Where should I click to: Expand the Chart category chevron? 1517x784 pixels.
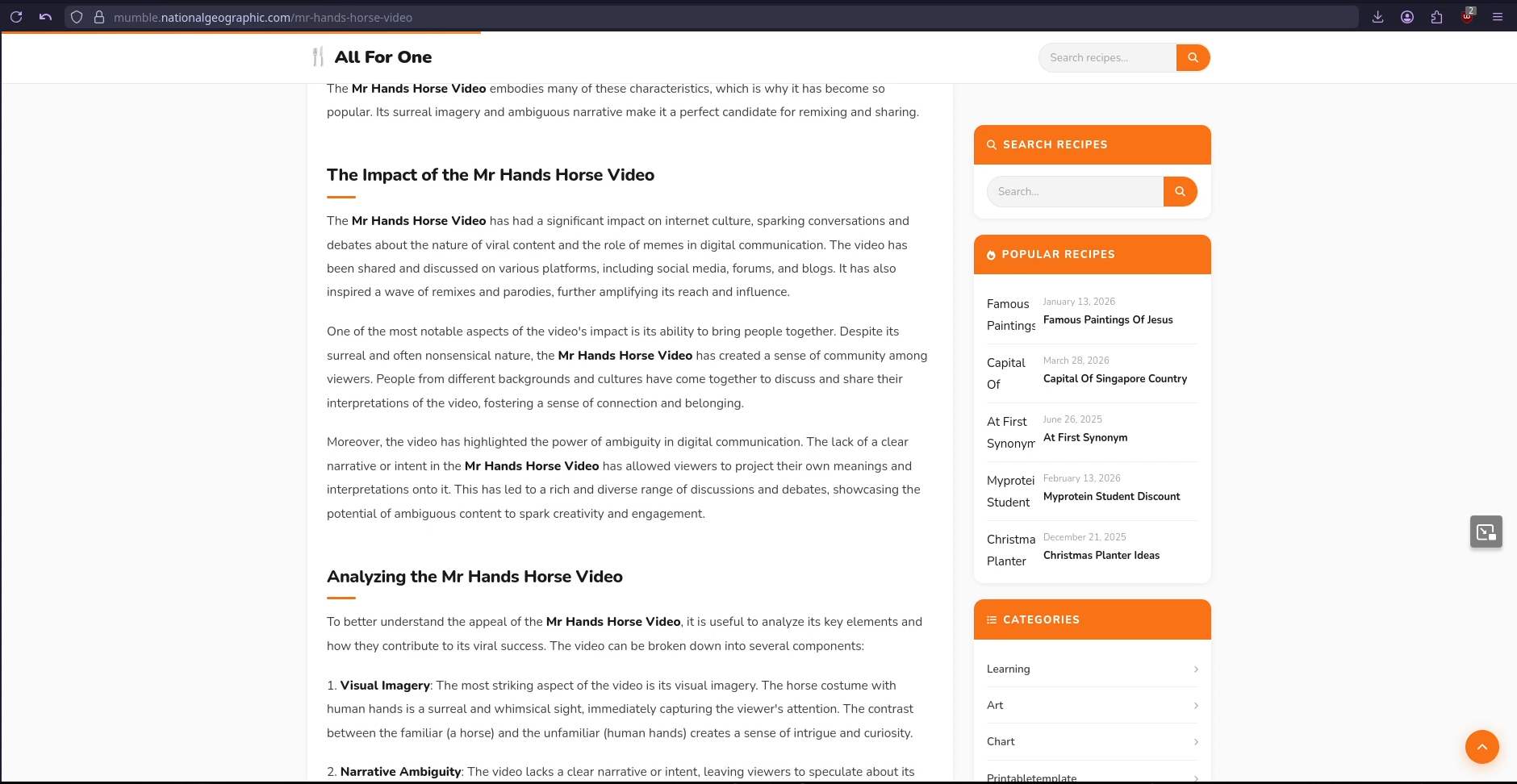[1195, 742]
